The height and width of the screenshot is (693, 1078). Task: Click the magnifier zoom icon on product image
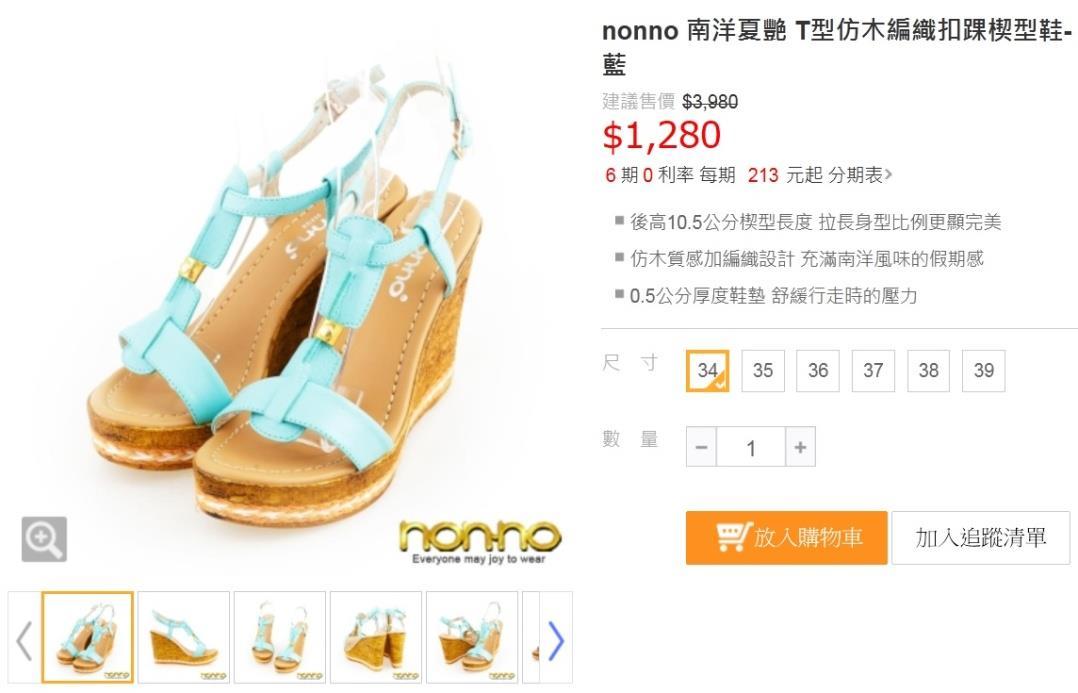pos(44,539)
